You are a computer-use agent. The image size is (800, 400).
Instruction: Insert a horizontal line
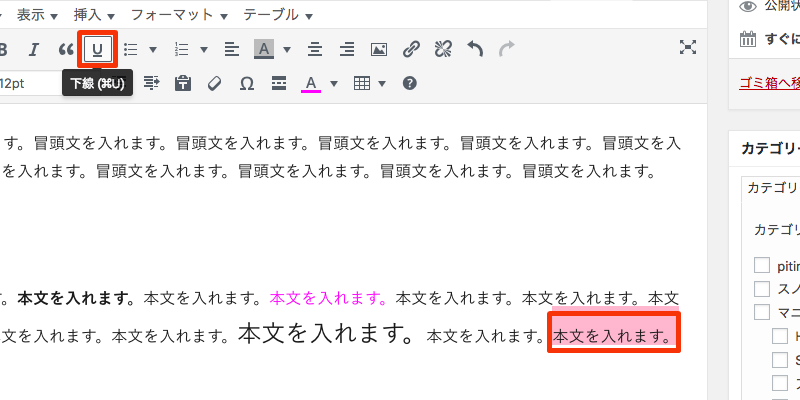(279, 83)
